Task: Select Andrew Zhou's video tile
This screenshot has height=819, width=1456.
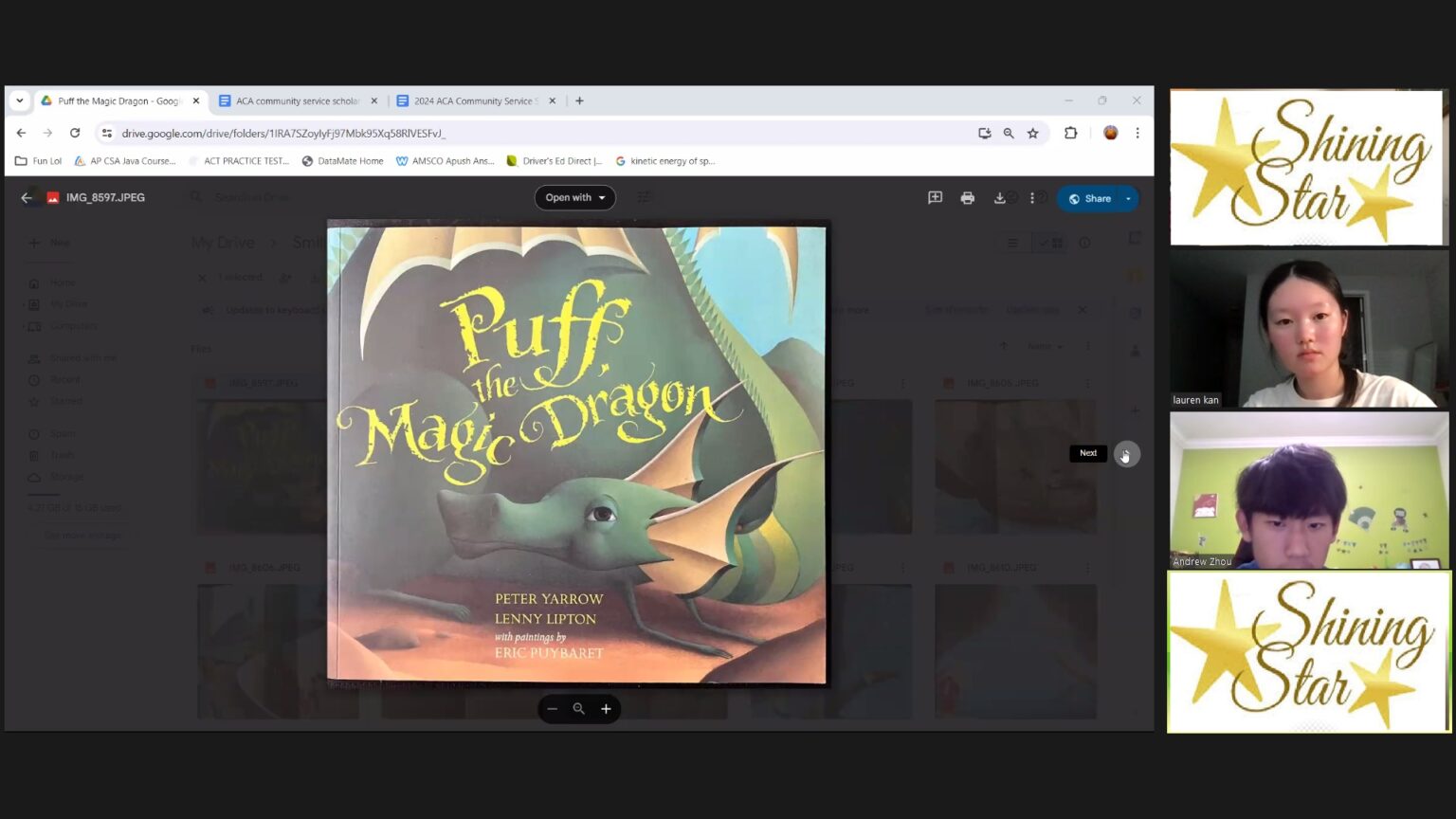Action: (1309, 490)
